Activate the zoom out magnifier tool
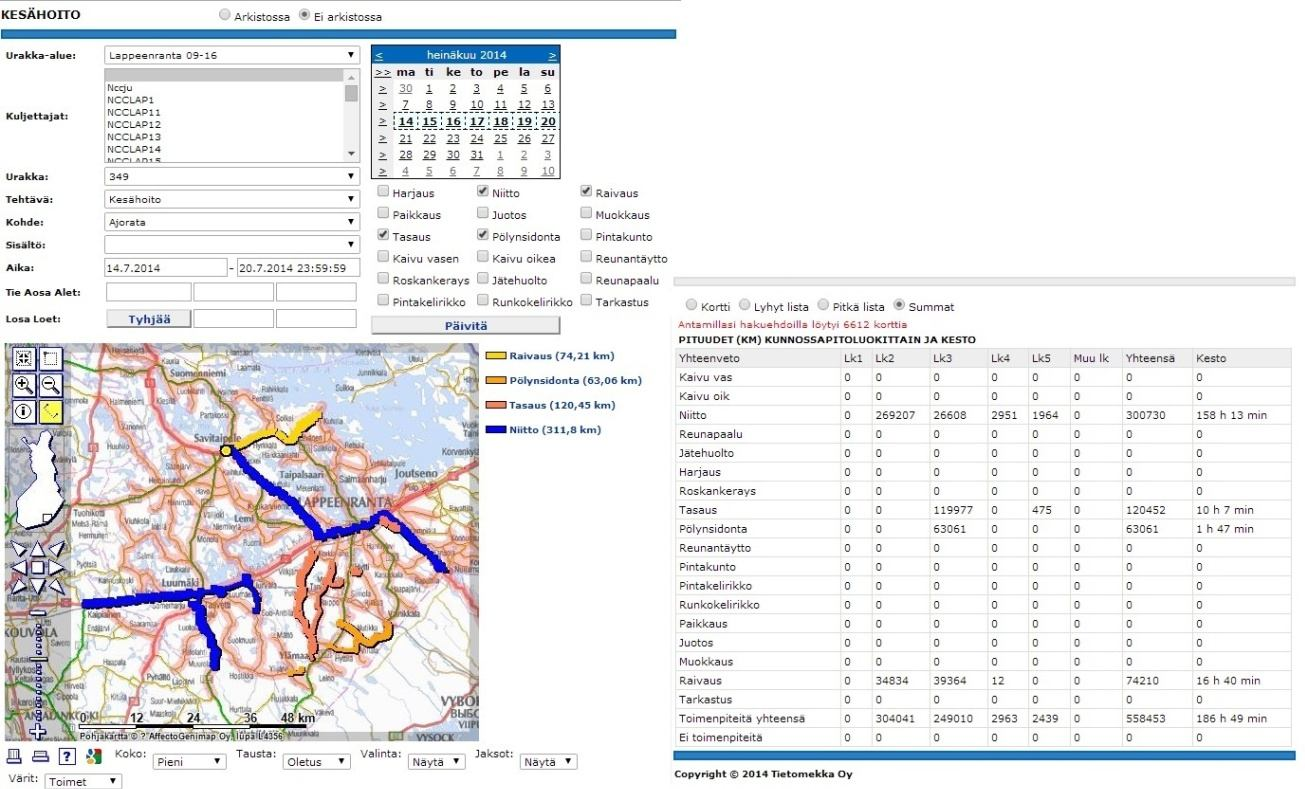Image resolution: width=1305 pixels, height=789 pixels. point(51,385)
